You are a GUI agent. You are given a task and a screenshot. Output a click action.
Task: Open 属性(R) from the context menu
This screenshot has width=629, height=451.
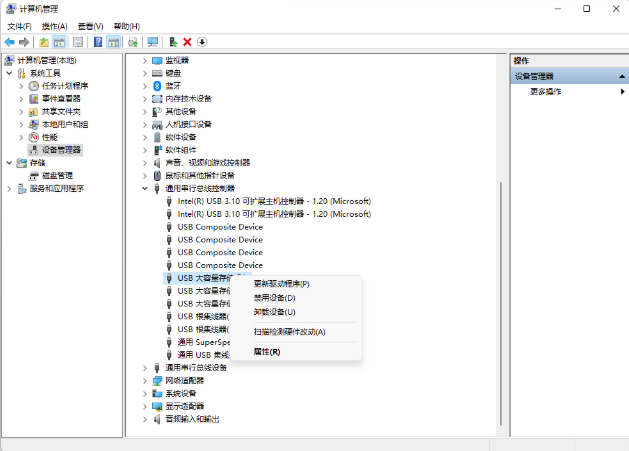point(267,352)
